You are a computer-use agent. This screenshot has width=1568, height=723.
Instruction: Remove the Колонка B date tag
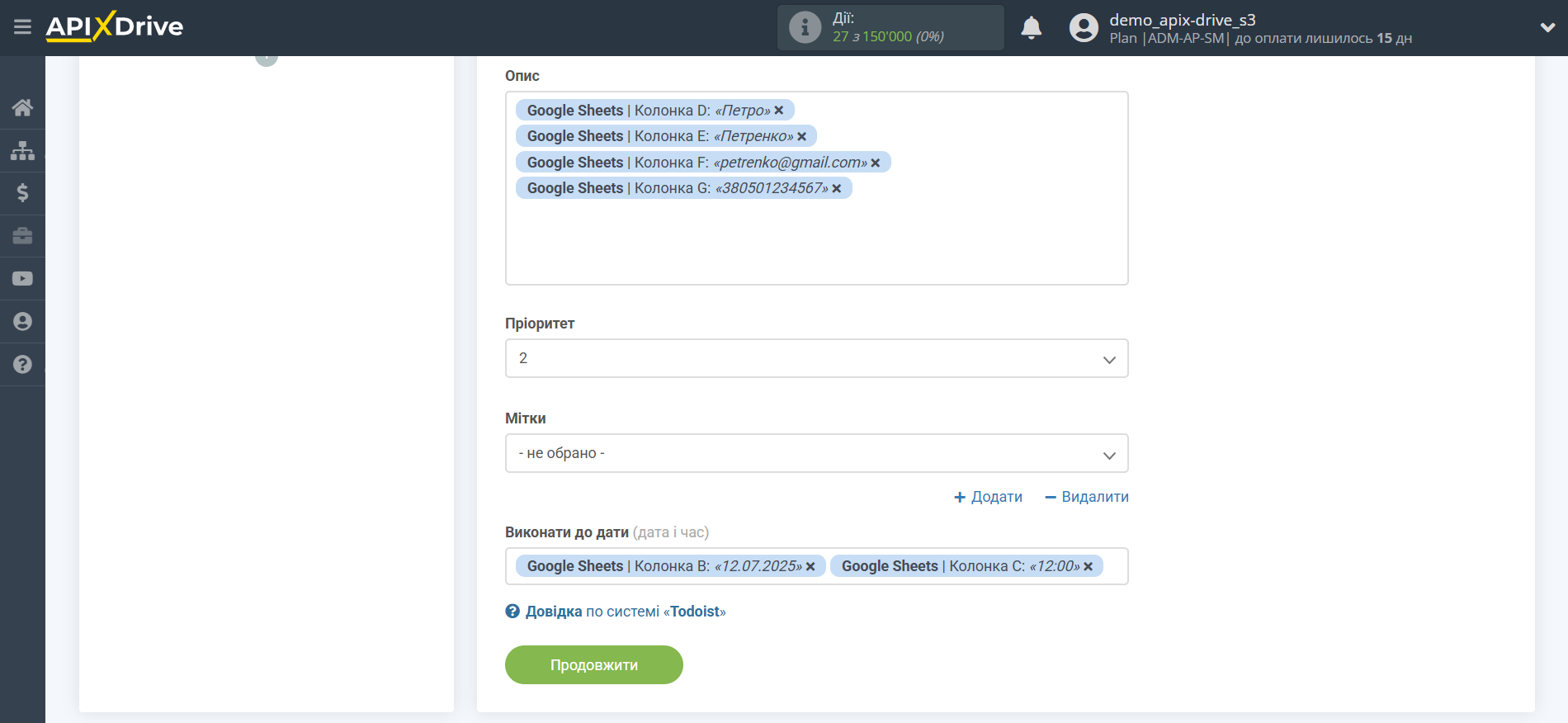tap(810, 566)
